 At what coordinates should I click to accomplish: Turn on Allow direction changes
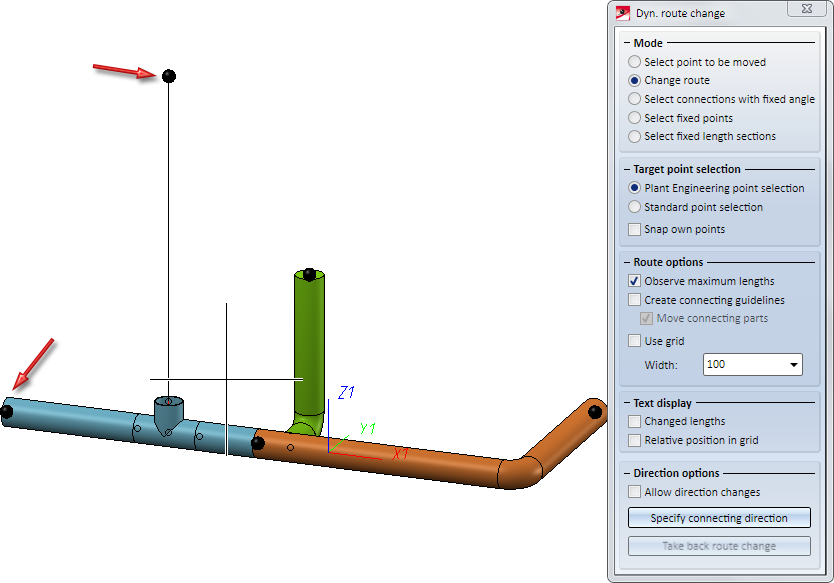(634, 492)
